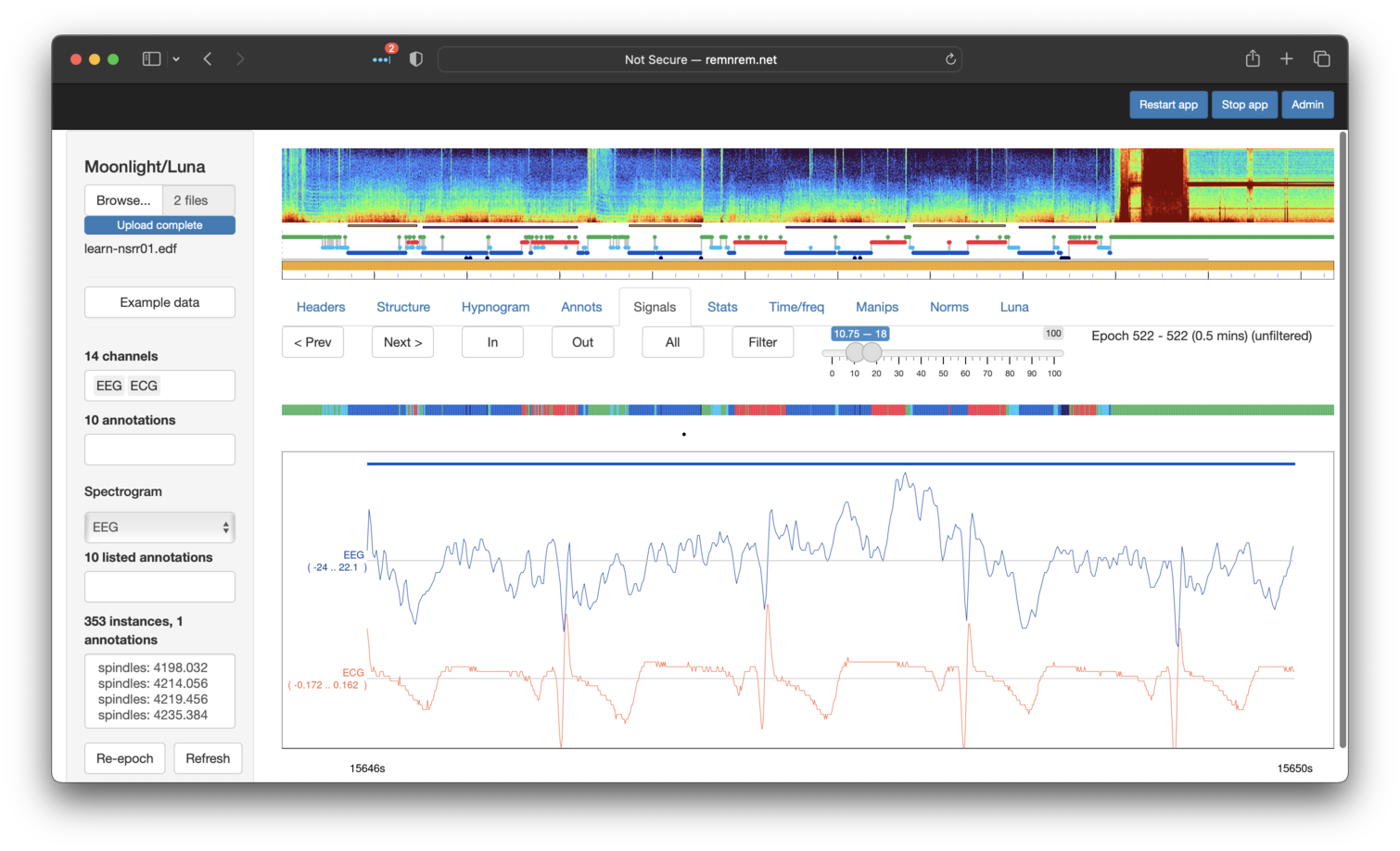Viewport: 1400px width, 851px height.
Task: Show the tab overview icon
Action: coord(1322,59)
